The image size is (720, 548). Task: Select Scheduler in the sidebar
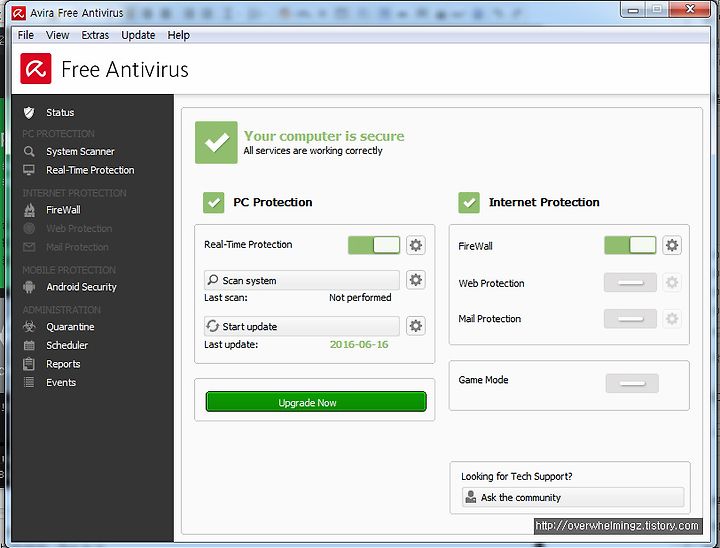click(67, 345)
